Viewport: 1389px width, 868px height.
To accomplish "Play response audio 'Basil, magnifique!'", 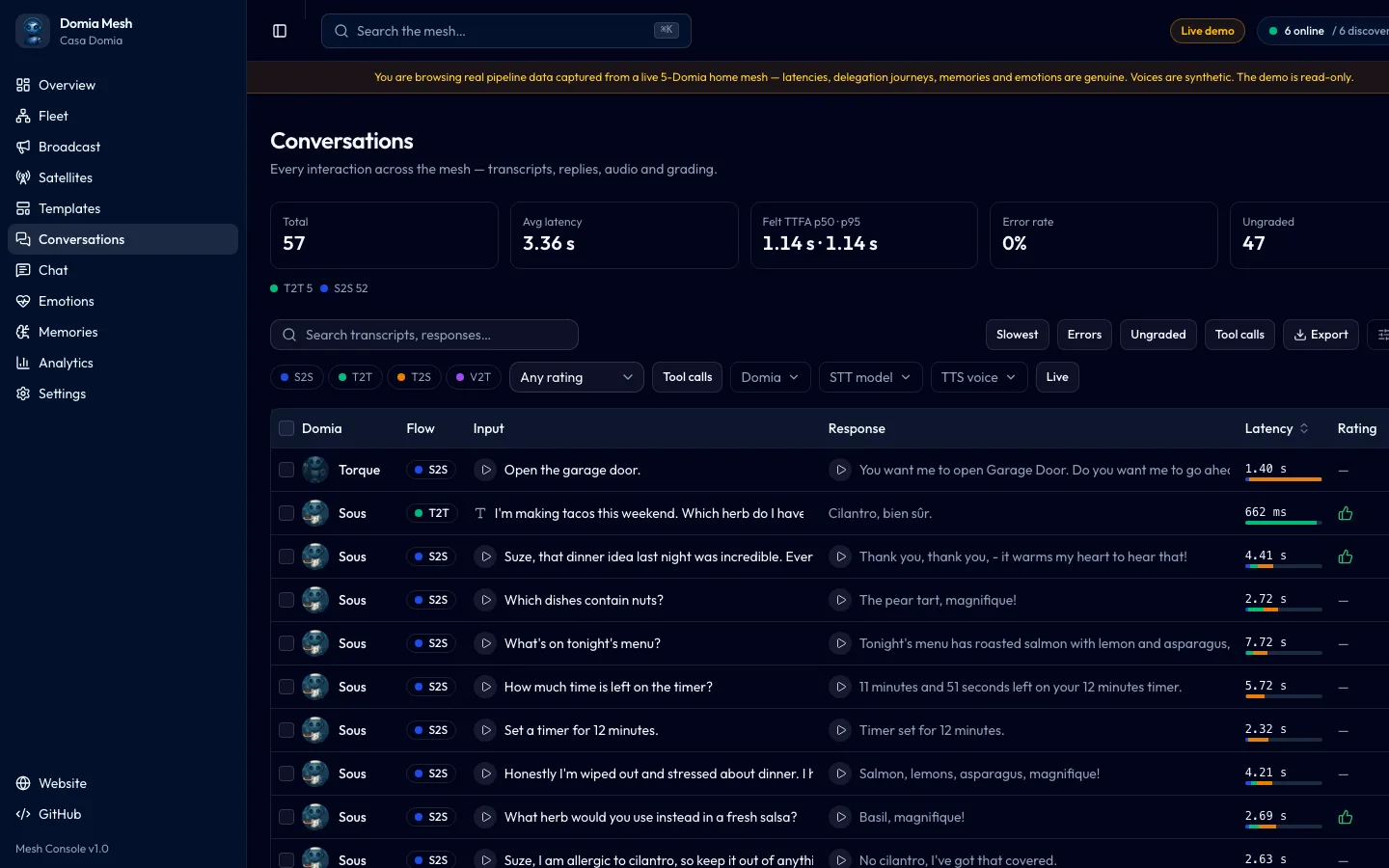I will click(x=840, y=817).
